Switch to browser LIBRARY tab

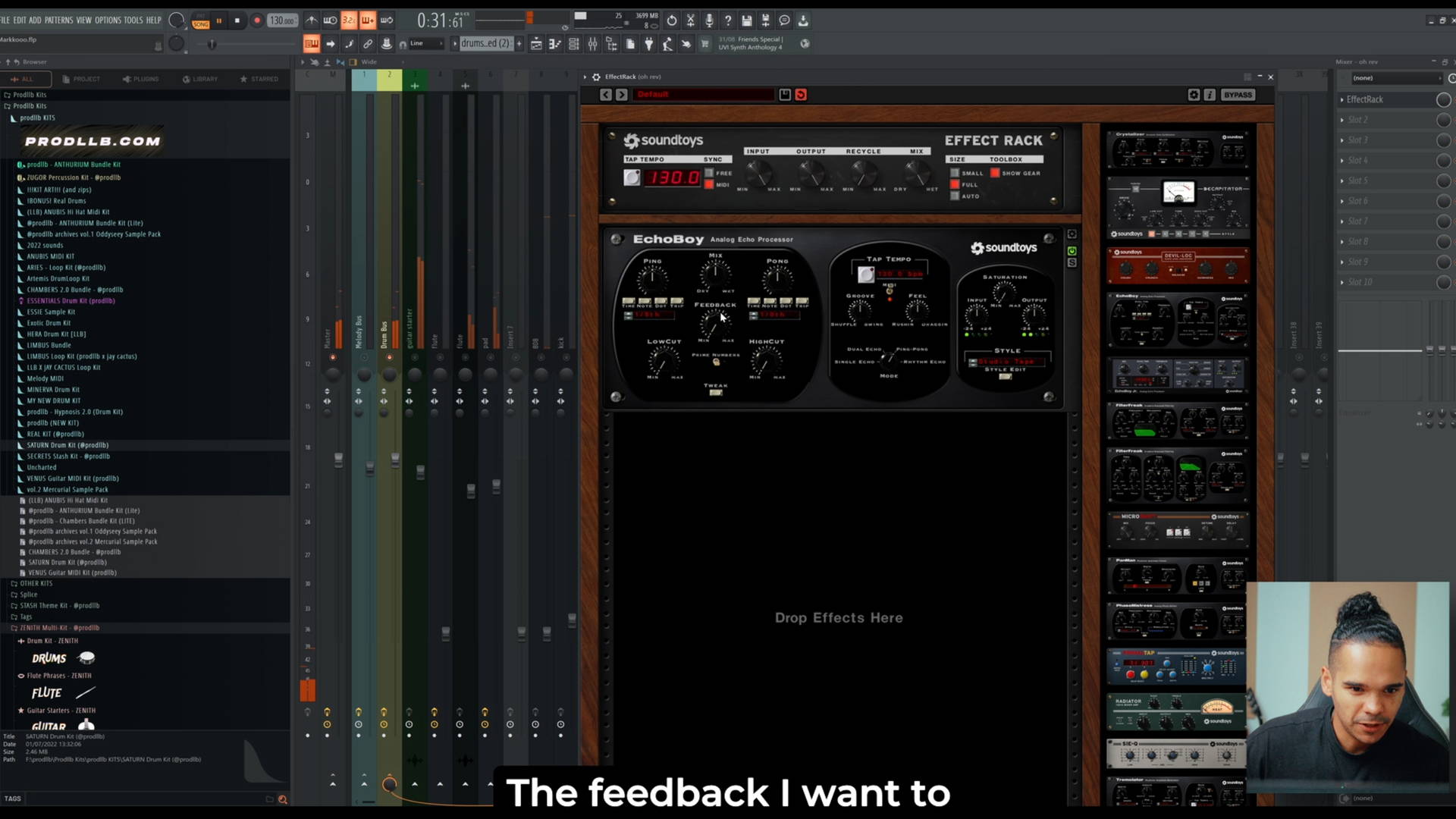(200, 79)
